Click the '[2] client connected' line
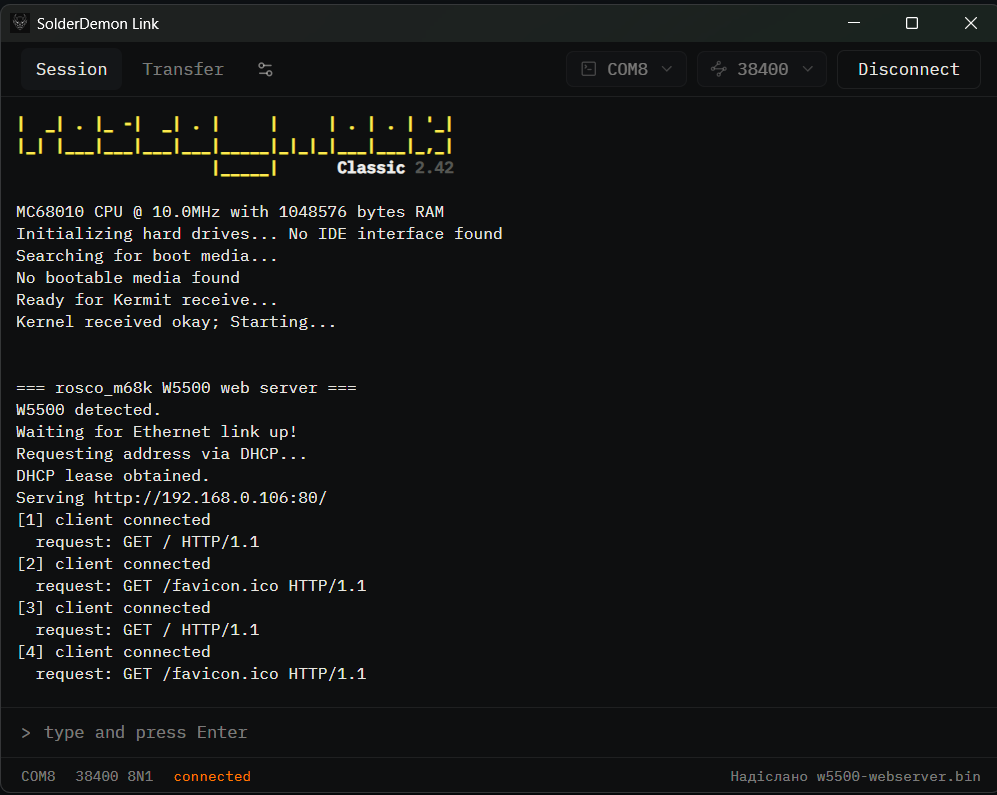The width and height of the screenshot is (997, 795). point(113,563)
